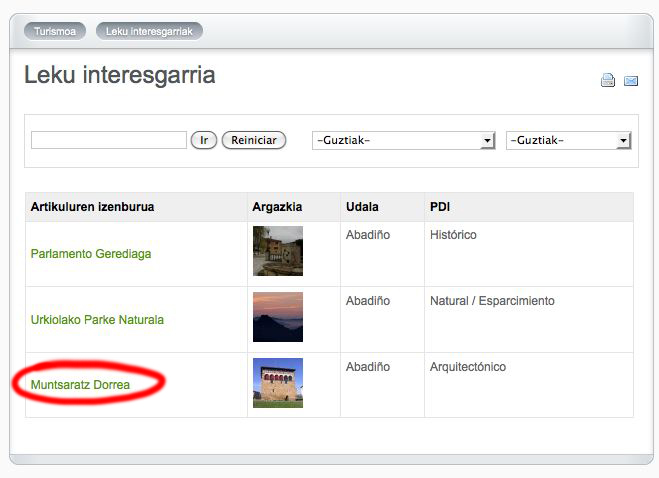Open the Urkiolako Parke Naturala link
The image size is (659, 478).
pos(97,320)
